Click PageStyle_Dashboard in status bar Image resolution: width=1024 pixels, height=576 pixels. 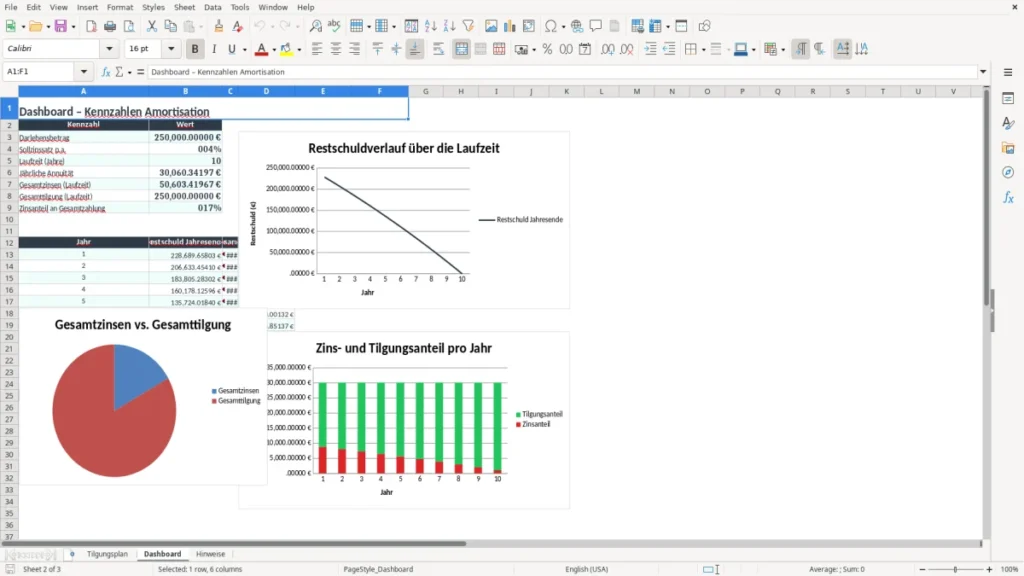pyautogui.click(x=378, y=569)
